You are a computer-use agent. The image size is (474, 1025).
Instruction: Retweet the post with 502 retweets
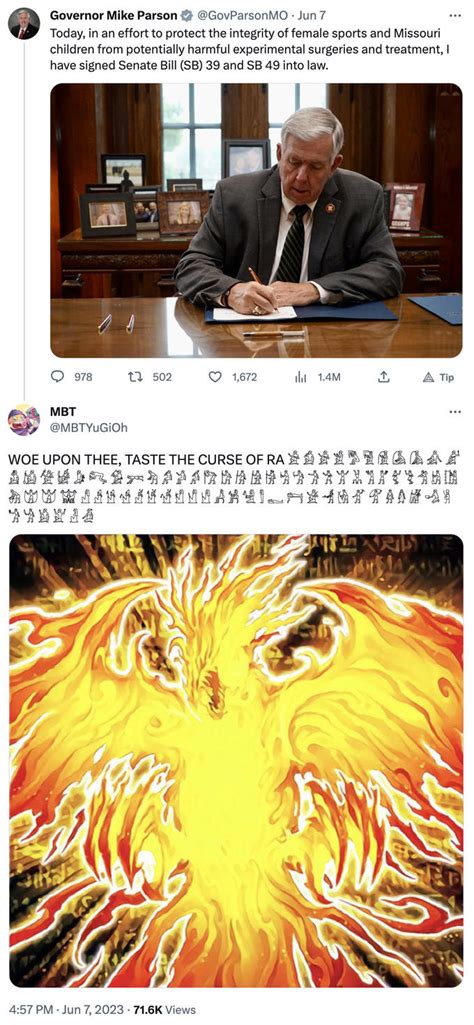[x=136, y=377]
